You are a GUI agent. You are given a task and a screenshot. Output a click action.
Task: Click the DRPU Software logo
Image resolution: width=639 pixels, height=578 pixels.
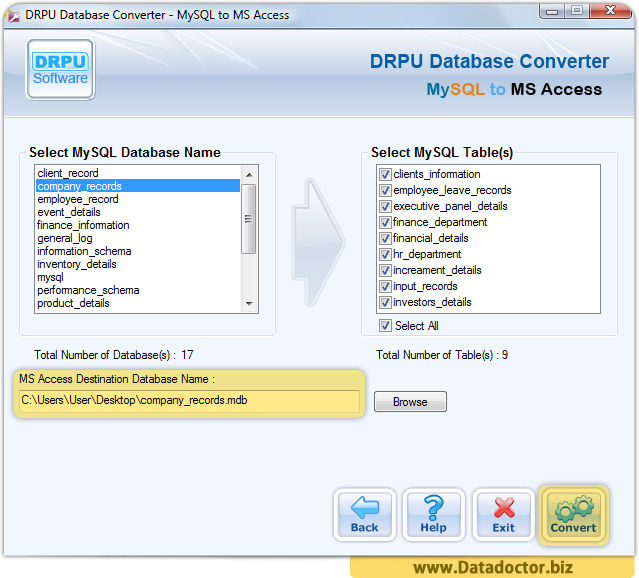pyautogui.click(x=60, y=69)
